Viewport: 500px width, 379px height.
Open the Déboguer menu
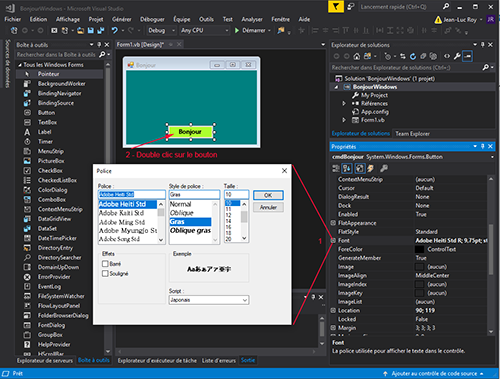152,19
